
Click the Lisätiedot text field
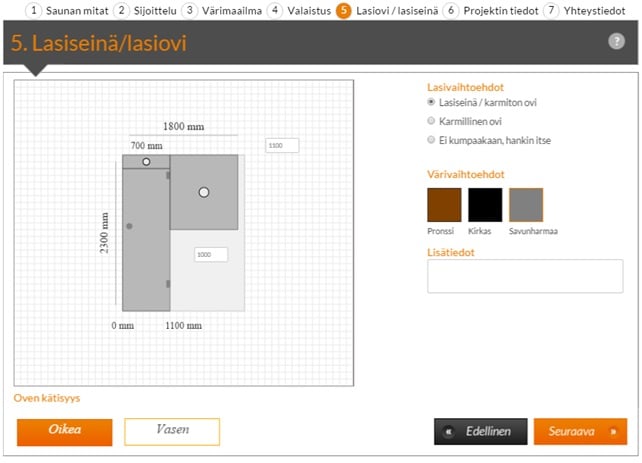click(x=524, y=277)
